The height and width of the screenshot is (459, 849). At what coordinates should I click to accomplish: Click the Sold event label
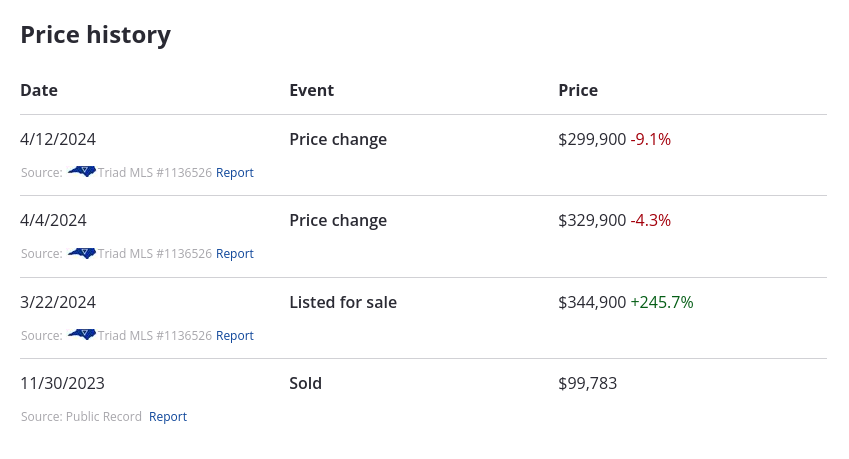pyautogui.click(x=305, y=383)
